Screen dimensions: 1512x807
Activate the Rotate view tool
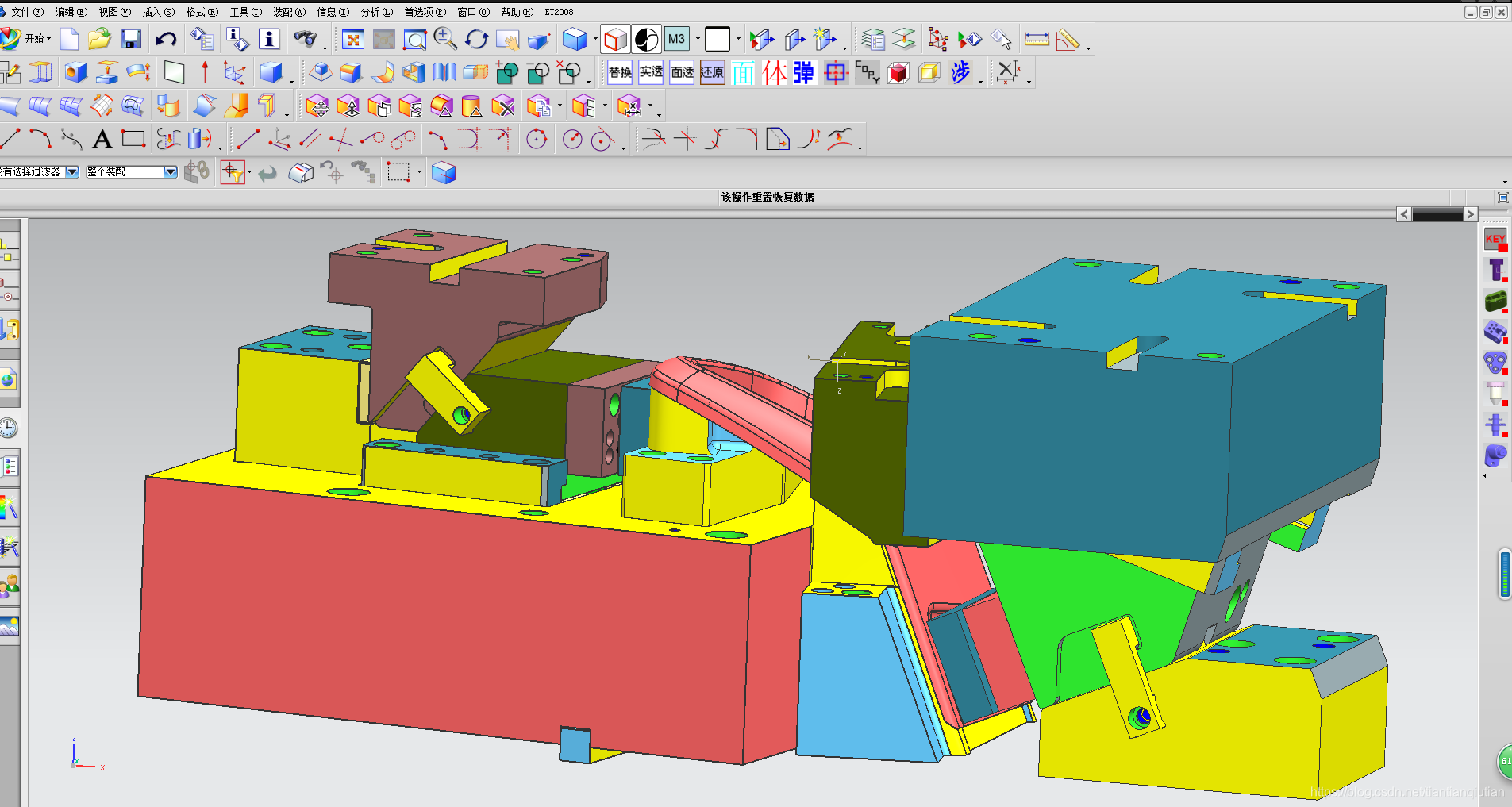(x=476, y=39)
